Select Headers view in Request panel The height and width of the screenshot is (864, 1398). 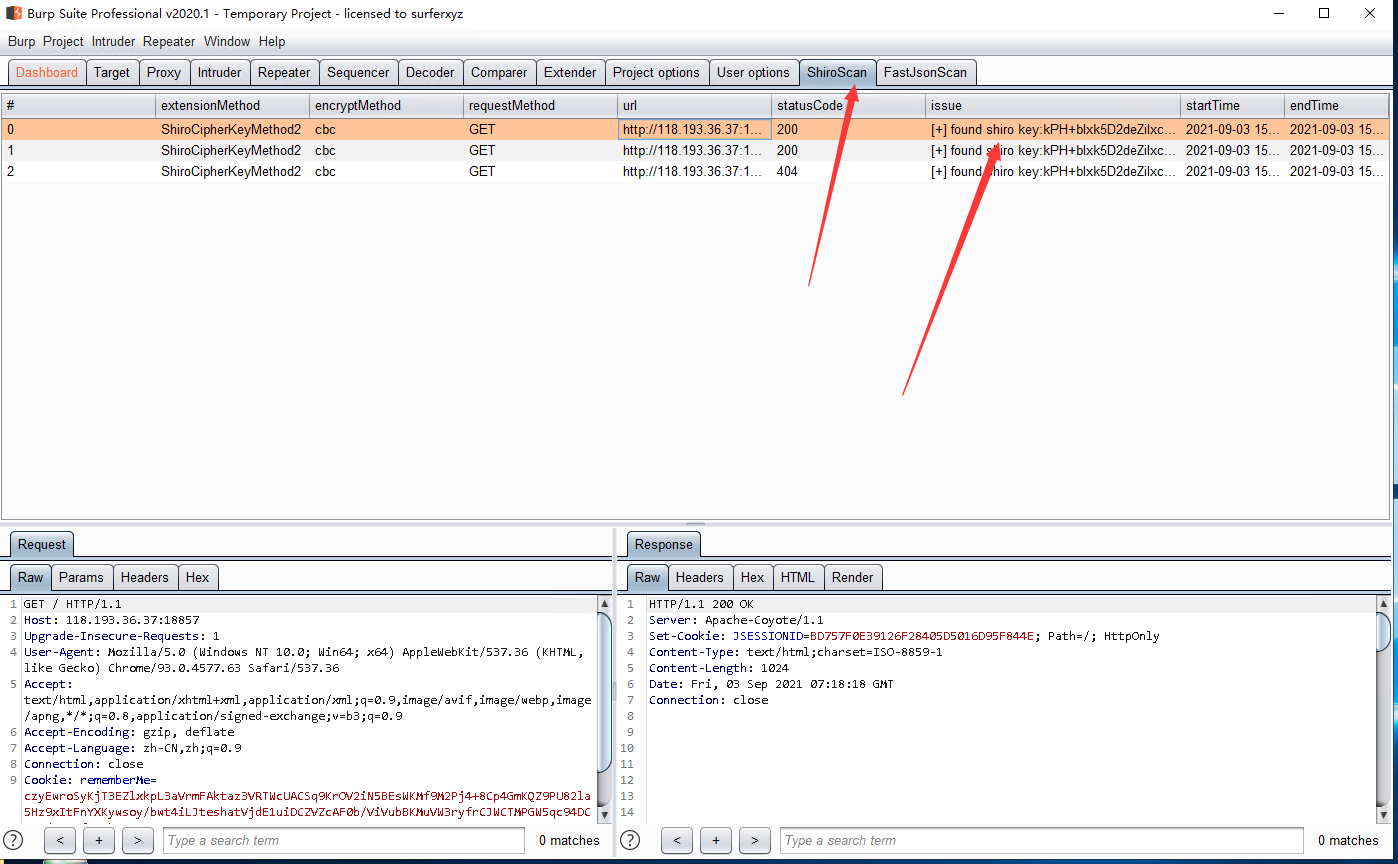145,577
